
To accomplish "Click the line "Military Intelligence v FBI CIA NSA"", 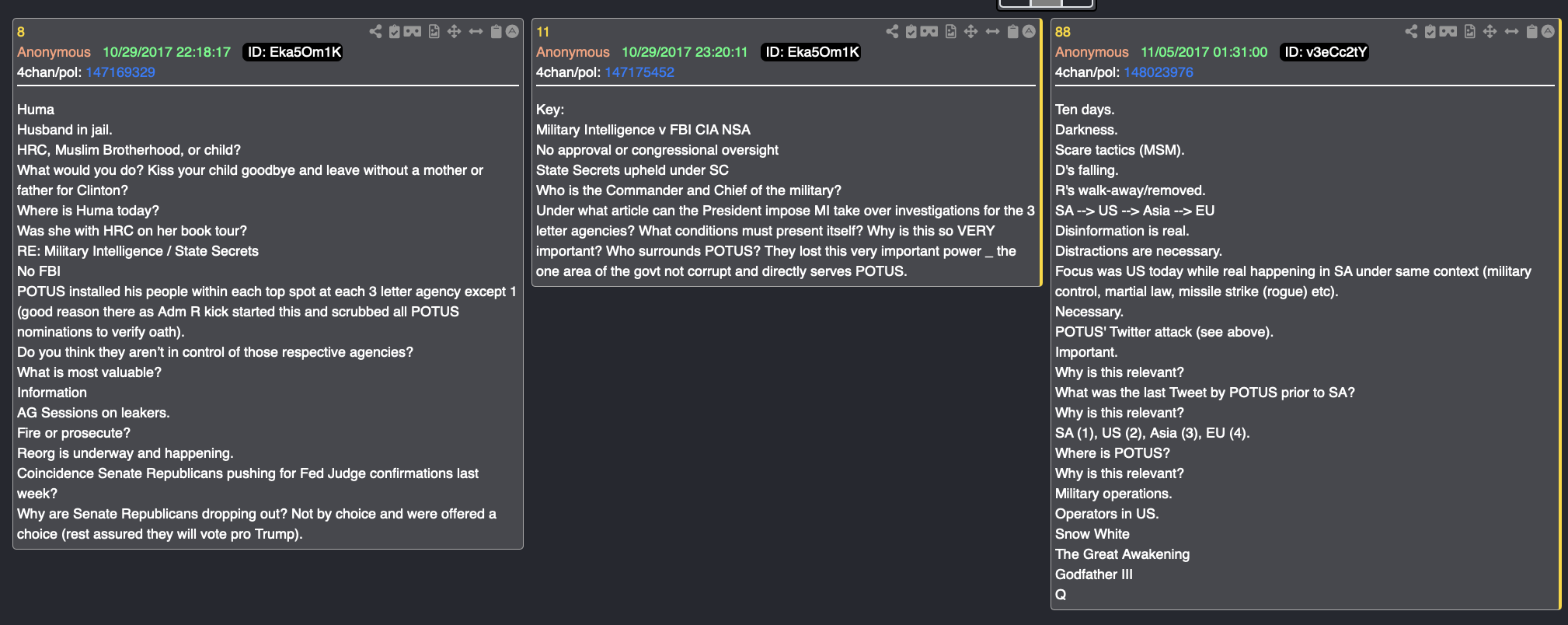I will [x=643, y=130].
